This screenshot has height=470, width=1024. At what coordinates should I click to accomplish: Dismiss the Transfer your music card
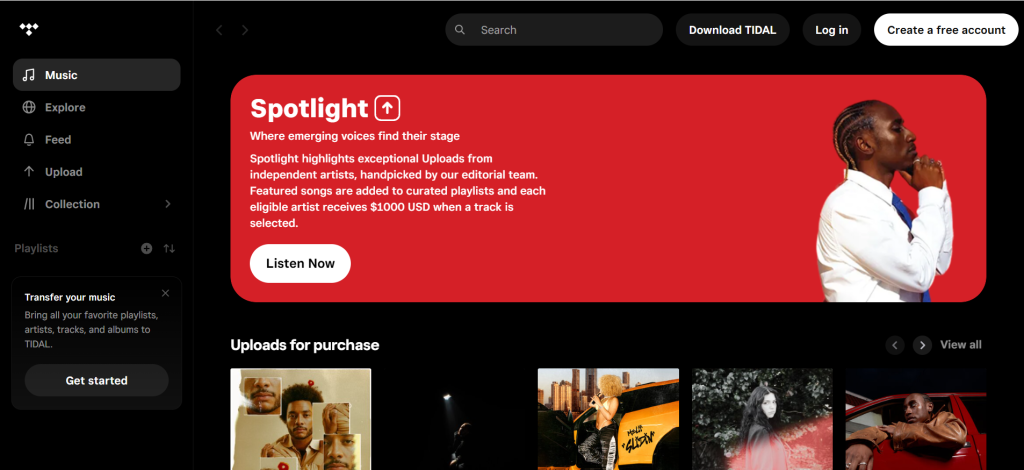coord(165,293)
